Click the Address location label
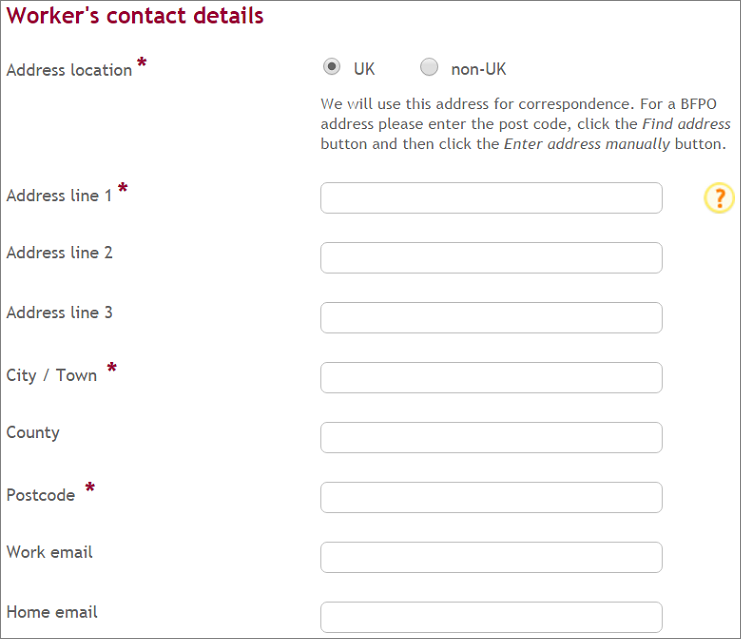 point(69,70)
